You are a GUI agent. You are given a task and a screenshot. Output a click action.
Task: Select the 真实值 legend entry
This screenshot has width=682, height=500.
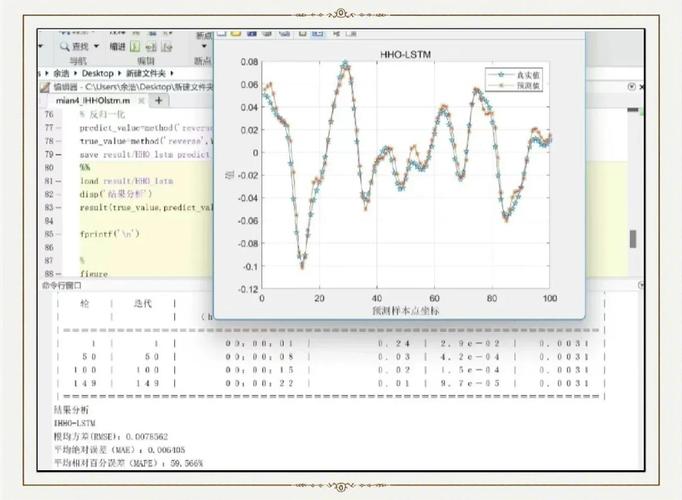pyautogui.click(x=514, y=75)
